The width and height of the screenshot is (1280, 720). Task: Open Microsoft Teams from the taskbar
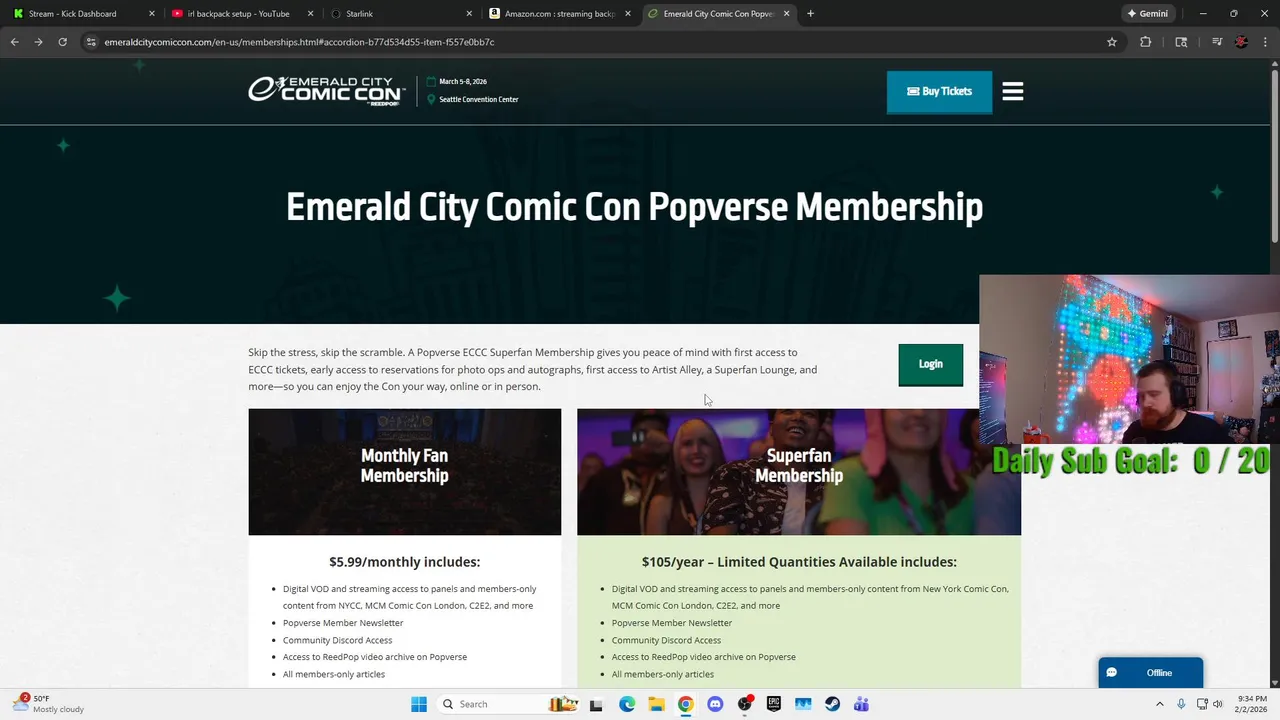tap(862, 704)
